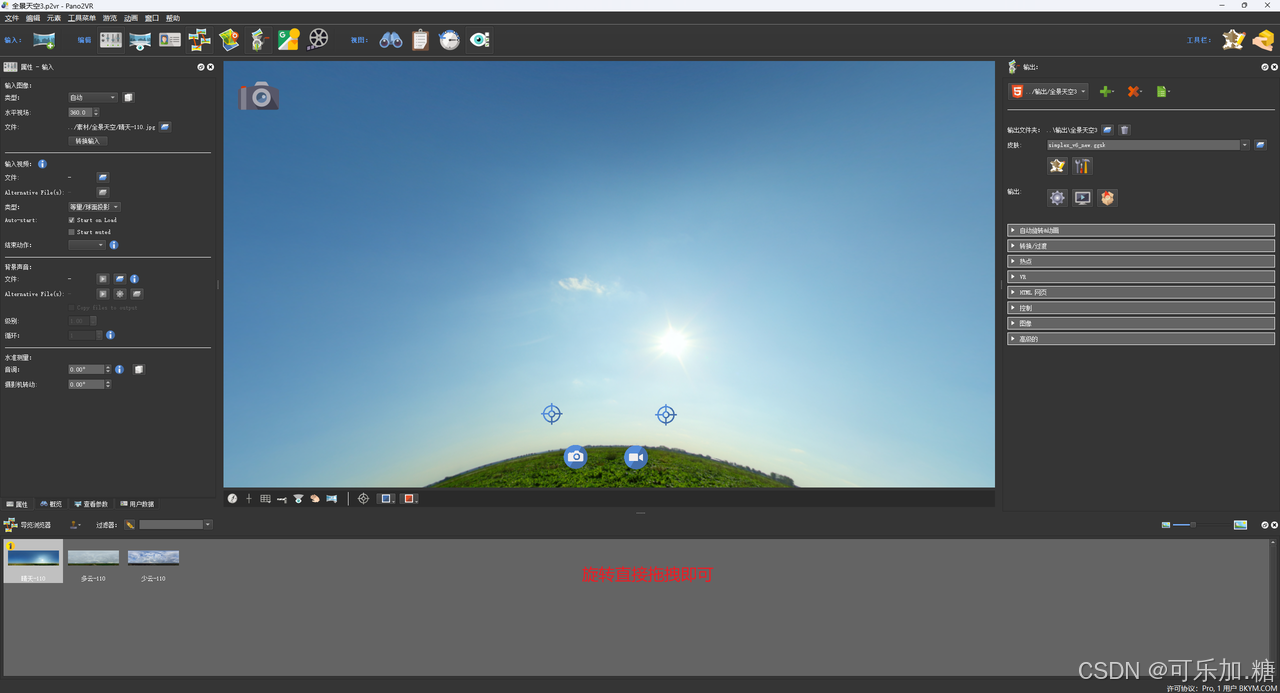The image size is (1280, 693).
Task: Expand HTML 网页 section
Action: click(x=1141, y=292)
